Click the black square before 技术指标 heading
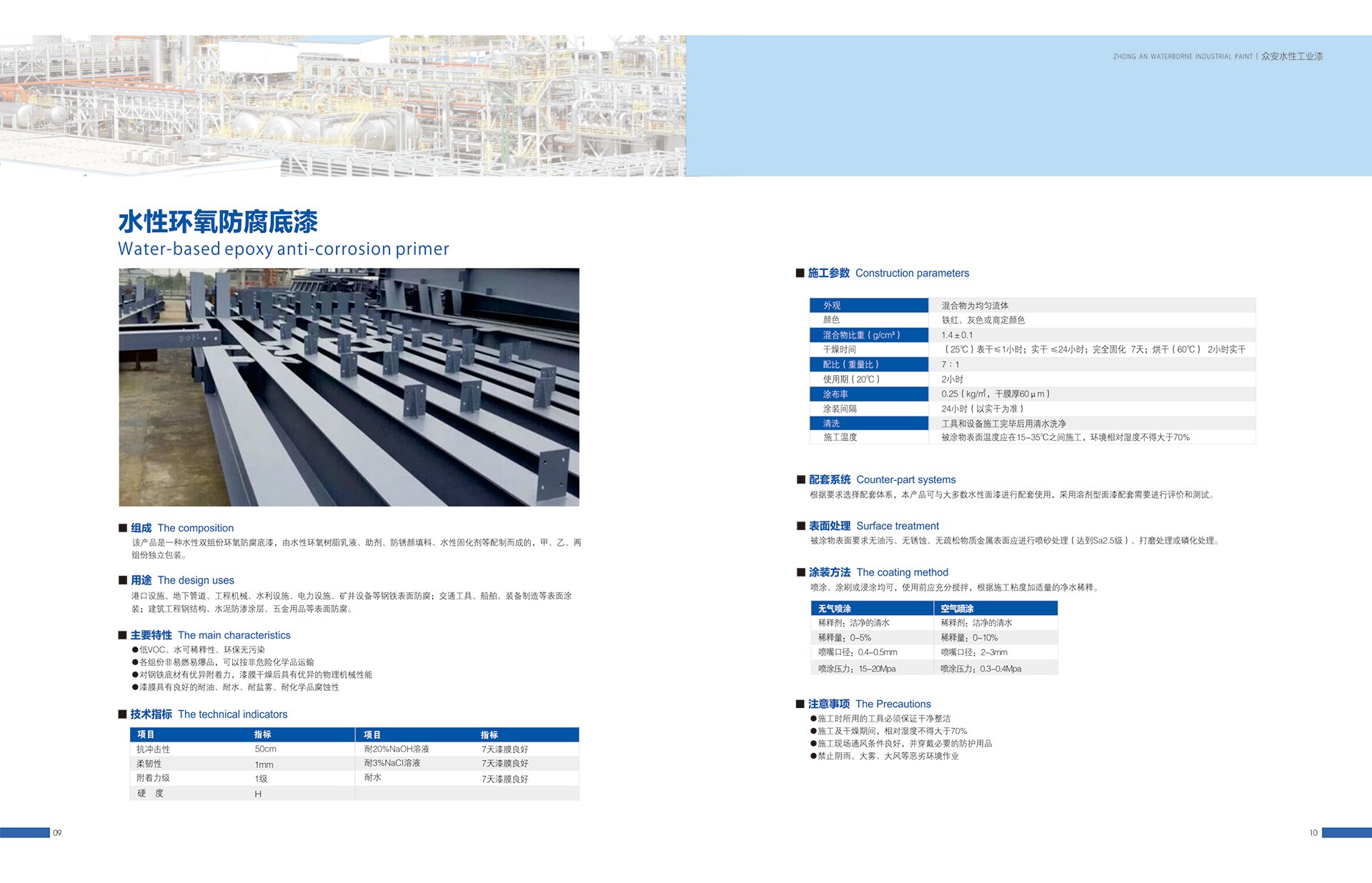This screenshot has height=883, width=1372. (123, 714)
